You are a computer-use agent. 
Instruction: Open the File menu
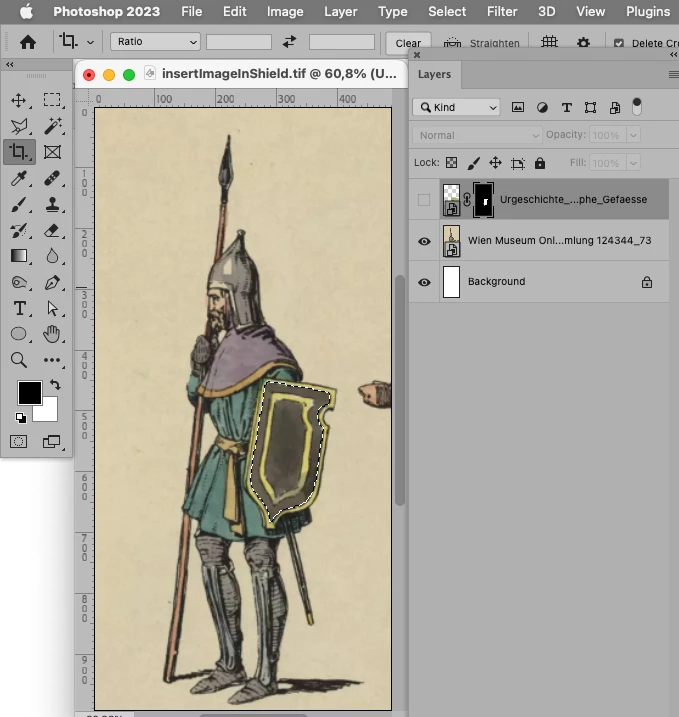coord(192,11)
